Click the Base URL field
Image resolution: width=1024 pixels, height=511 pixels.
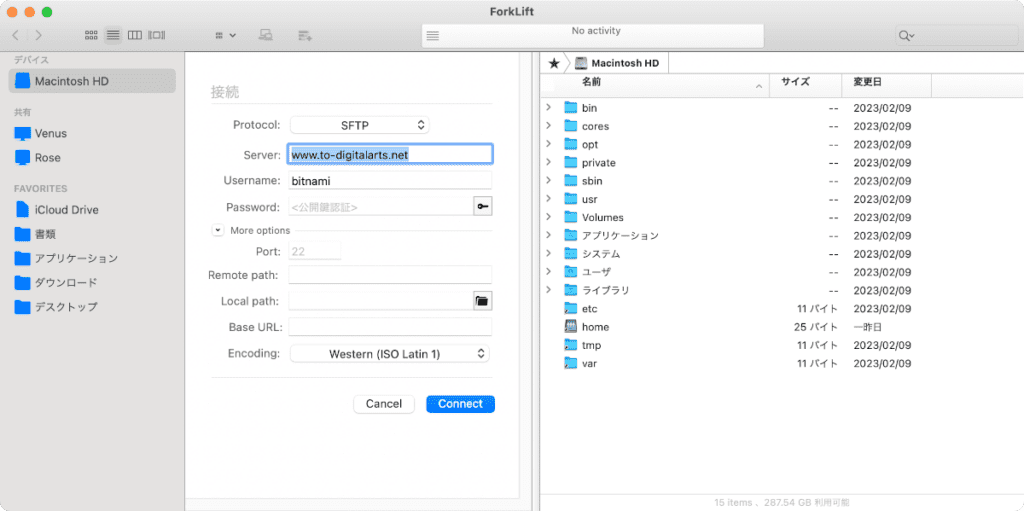pyautogui.click(x=390, y=327)
